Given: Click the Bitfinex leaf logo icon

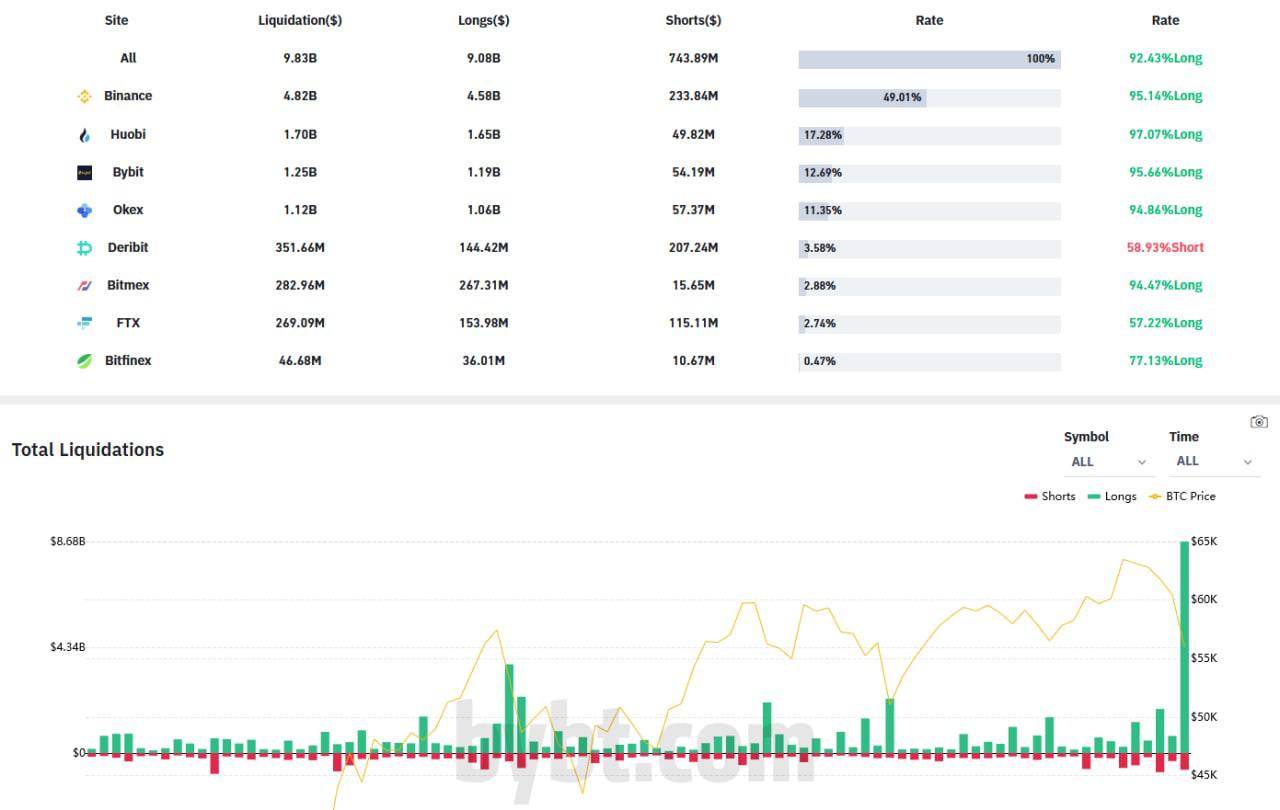Looking at the screenshot, I should pyautogui.click(x=85, y=361).
